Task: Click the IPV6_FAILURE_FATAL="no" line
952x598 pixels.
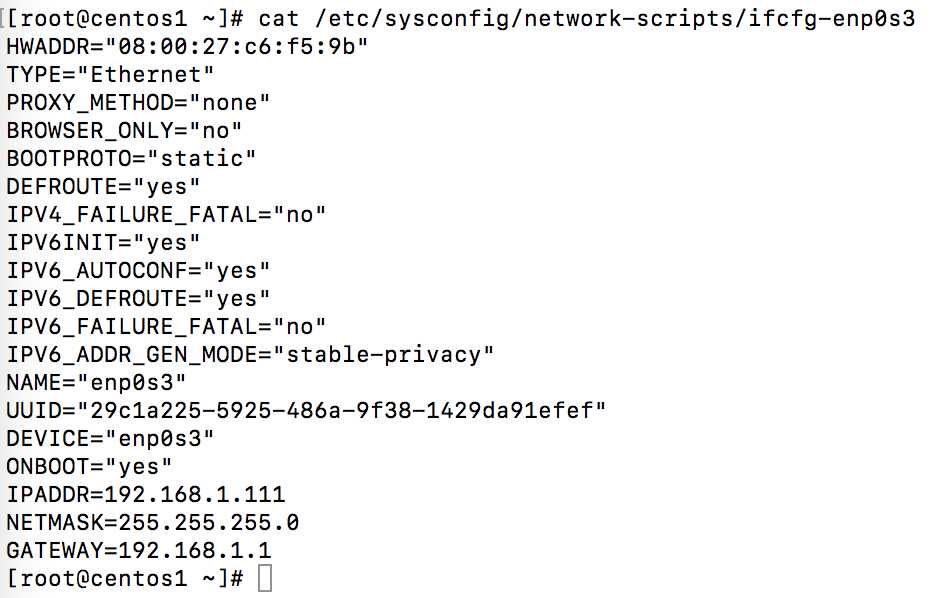Action: coord(166,327)
